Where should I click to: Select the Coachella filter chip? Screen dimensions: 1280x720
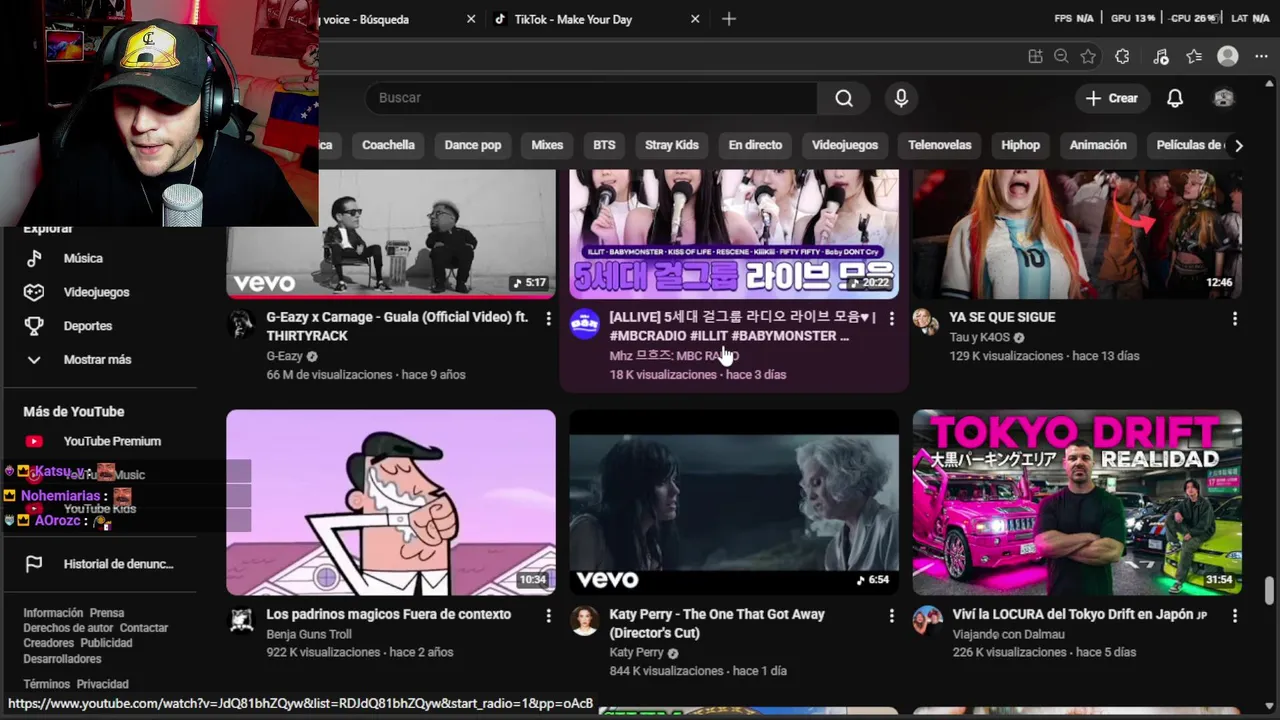(388, 145)
